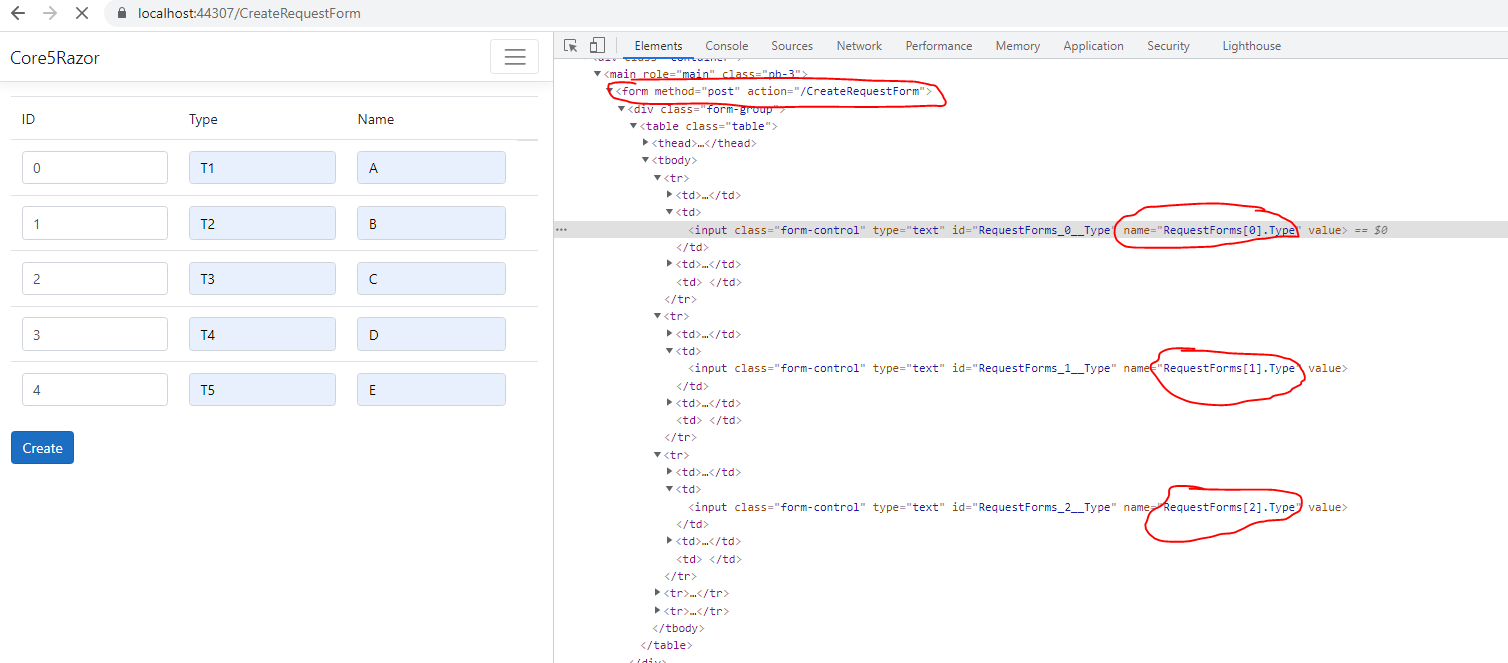Image resolution: width=1508 pixels, height=663 pixels.
Task: Click the security lock icon in address bar
Action: (121, 14)
